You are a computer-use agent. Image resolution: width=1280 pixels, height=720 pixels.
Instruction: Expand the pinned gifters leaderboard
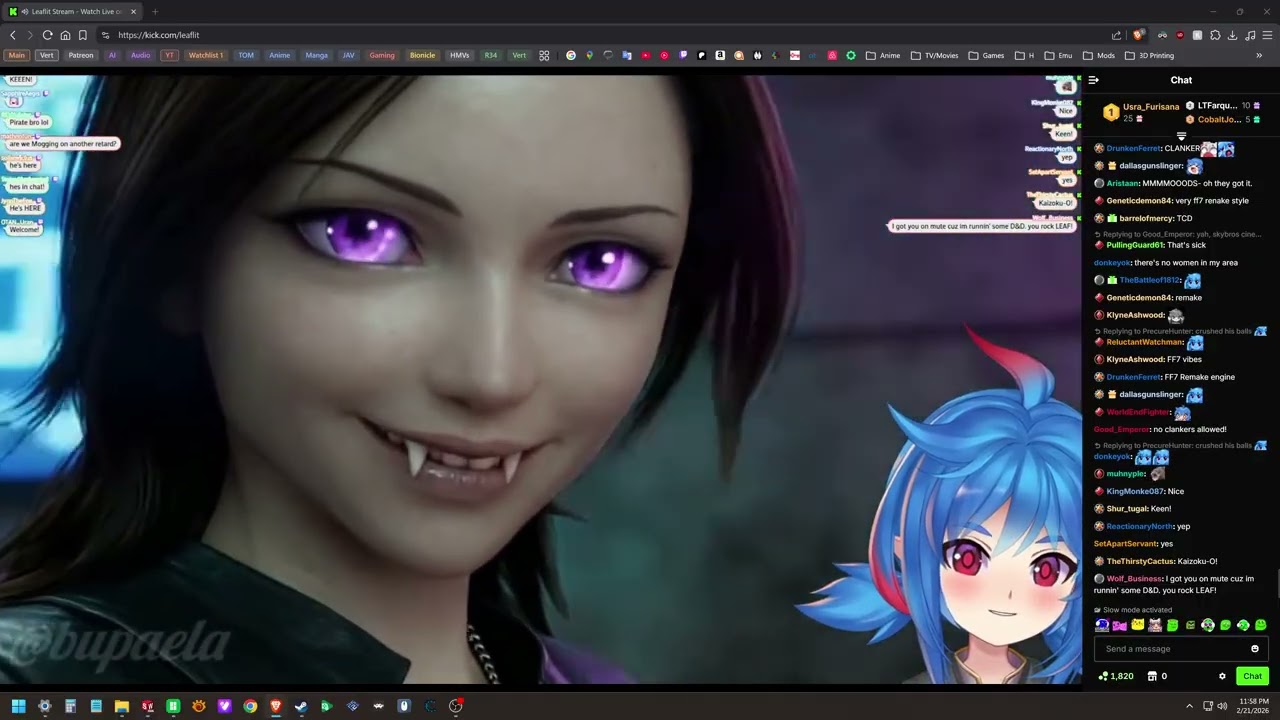pos(1181,136)
